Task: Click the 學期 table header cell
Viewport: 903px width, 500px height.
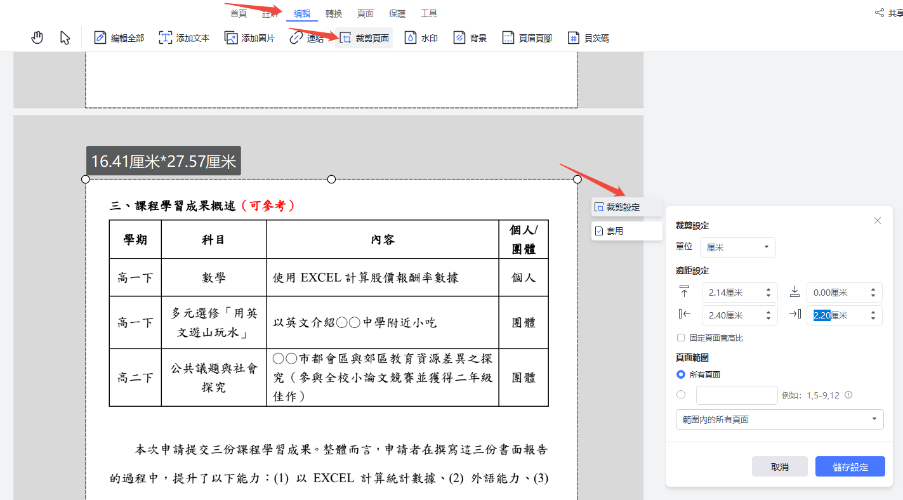Action: coord(135,239)
